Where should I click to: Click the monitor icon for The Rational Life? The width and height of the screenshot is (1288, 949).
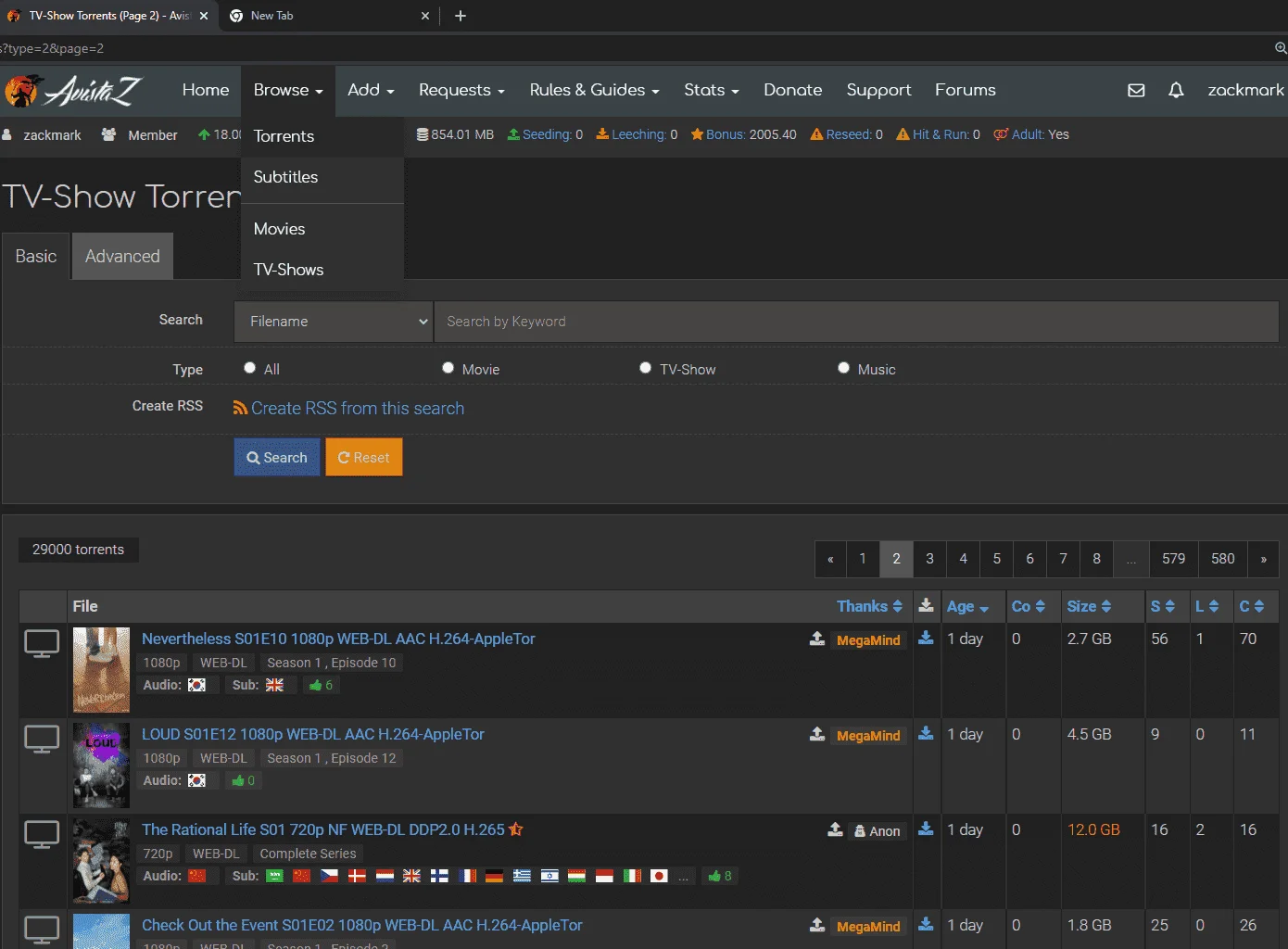pos(42,834)
